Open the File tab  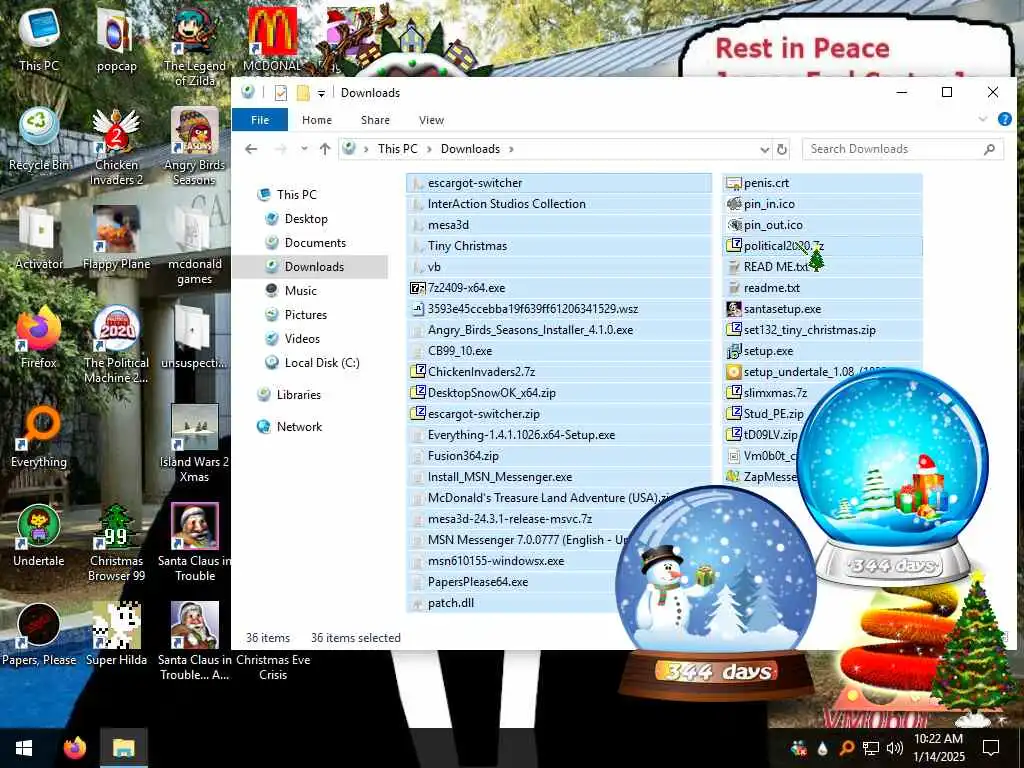pyautogui.click(x=260, y=120)
